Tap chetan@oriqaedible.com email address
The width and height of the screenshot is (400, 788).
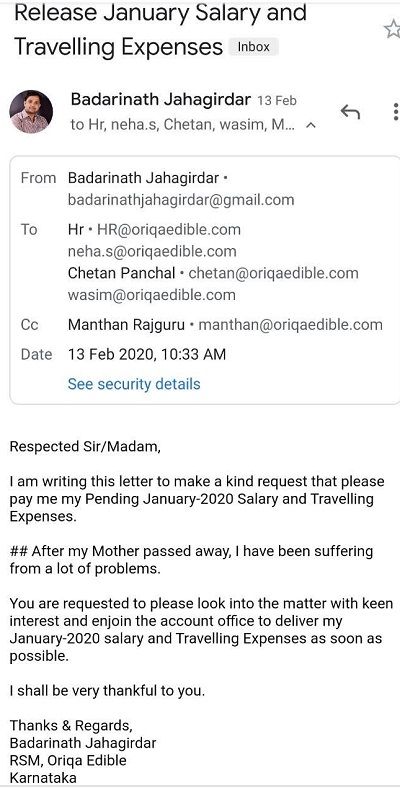(x=273, y=273)
